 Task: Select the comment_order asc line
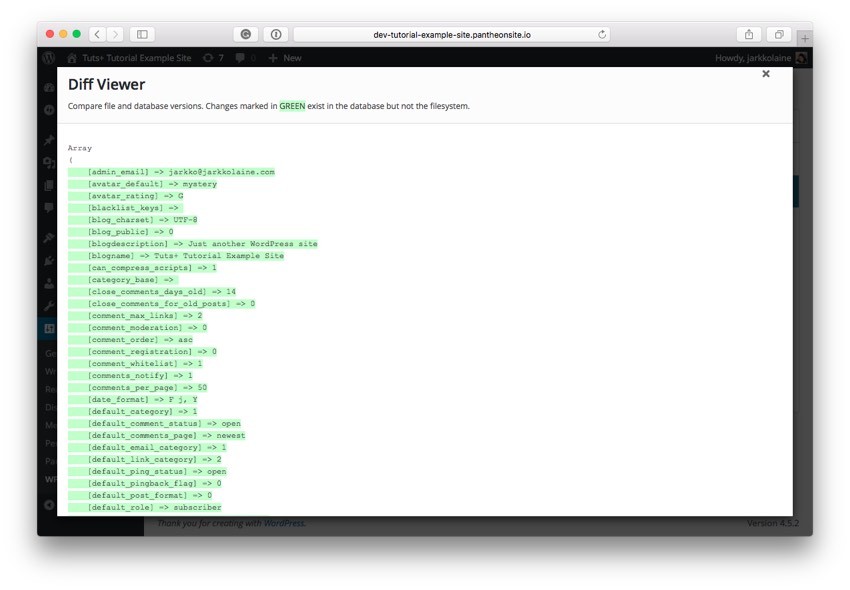[131, 339]
